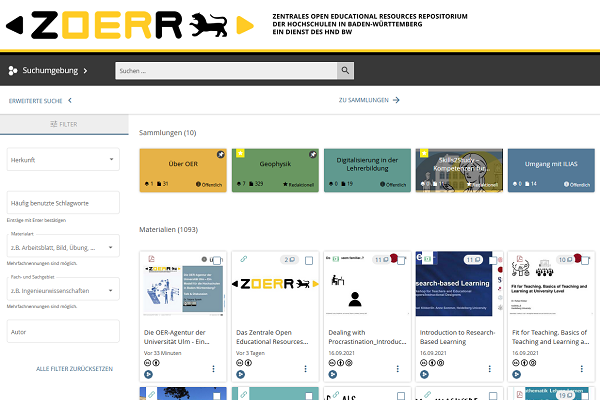600x400 pixels.
Task: Open the Fach- und Sachgebiet dropdown
Action: [63, 290]
